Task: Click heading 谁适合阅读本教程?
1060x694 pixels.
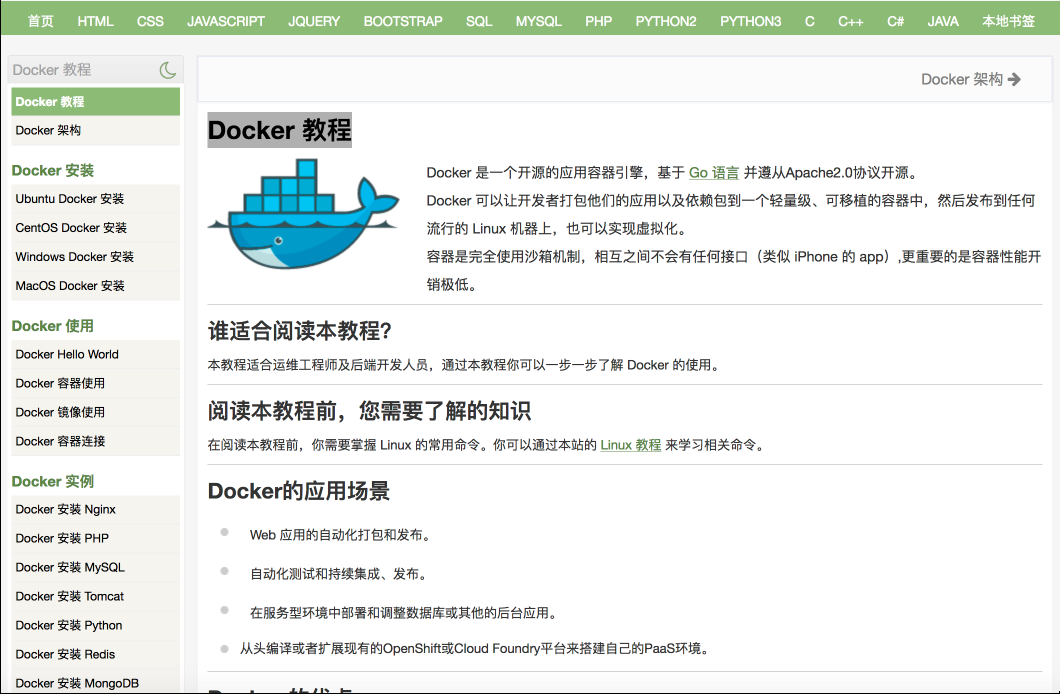Action: 299,331
